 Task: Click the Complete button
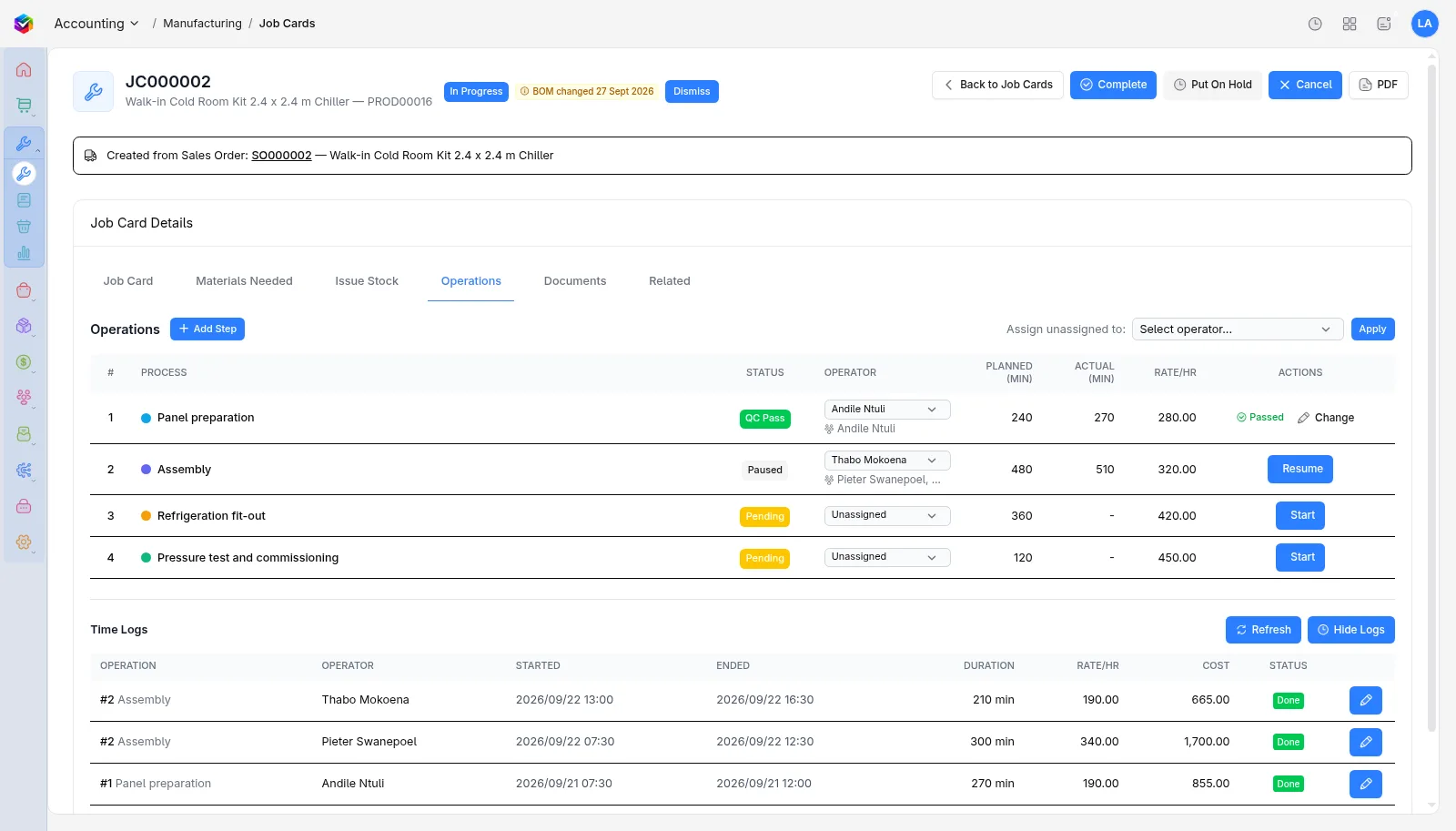tap(1114, 85)
